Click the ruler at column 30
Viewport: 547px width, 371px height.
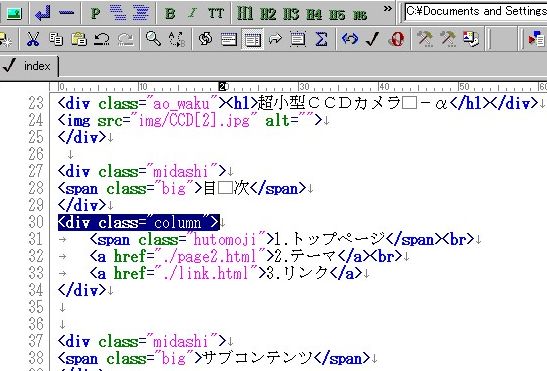tap(304, 87)
